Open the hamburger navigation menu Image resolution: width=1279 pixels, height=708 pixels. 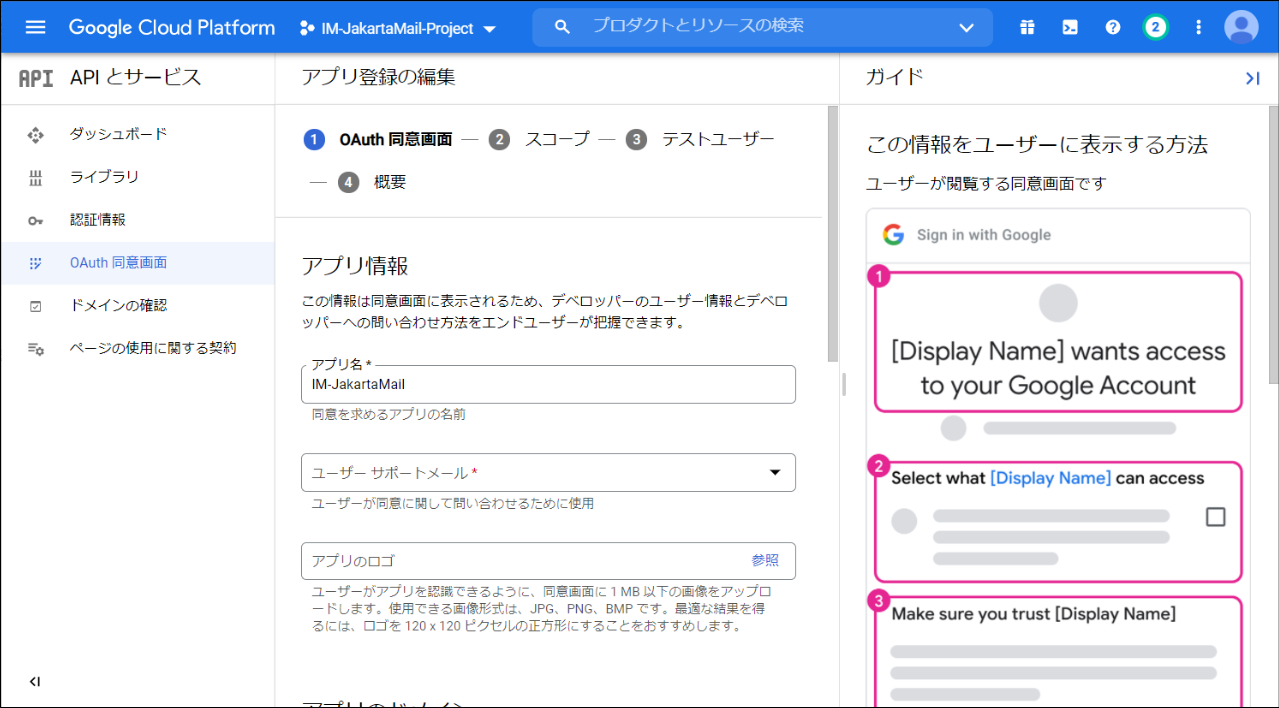(35, 27)
